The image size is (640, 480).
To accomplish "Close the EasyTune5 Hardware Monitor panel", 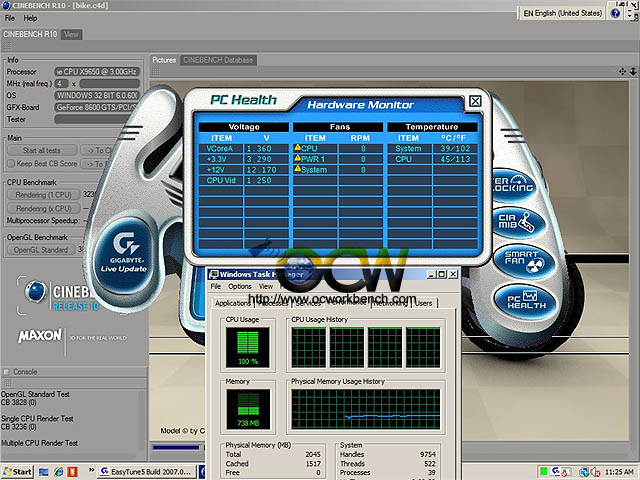I will pyautogui.click(x=475, y=101).
